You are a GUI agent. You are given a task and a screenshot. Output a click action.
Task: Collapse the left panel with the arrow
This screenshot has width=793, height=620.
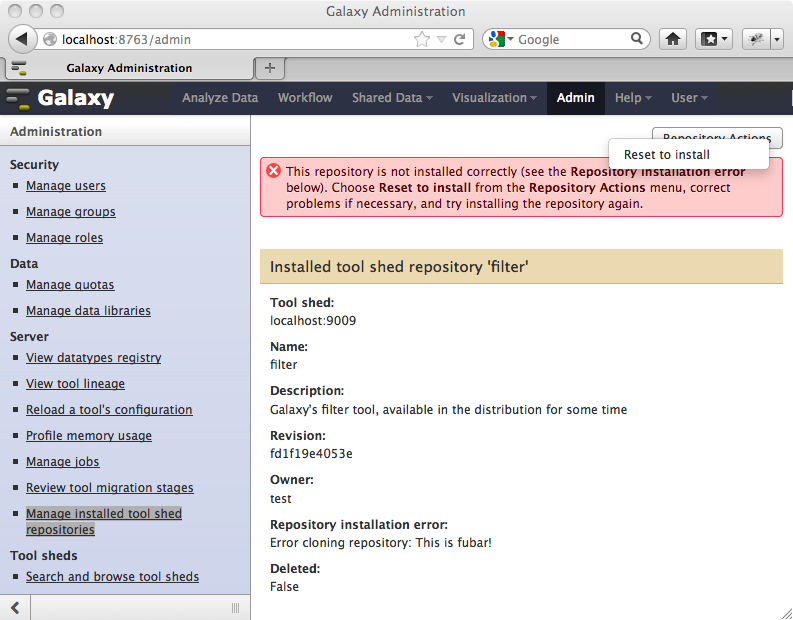pyautogui.click(x=15, y=607)
